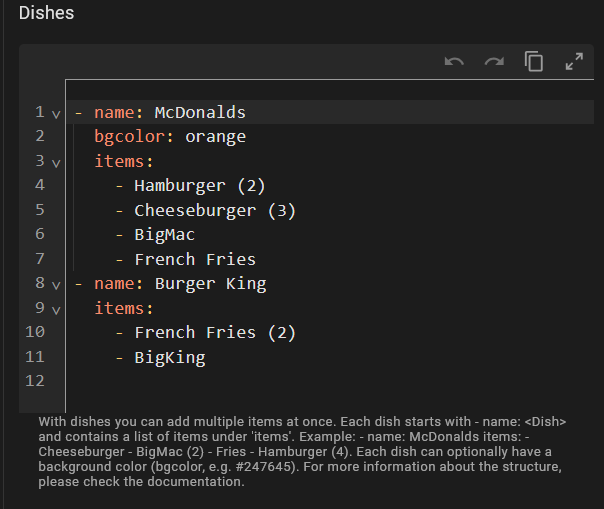Image resolution: width=604 pixels, height=509 pixels.
Task: Click the 'BigMac' entry on line 6
Action: (164, 235)
